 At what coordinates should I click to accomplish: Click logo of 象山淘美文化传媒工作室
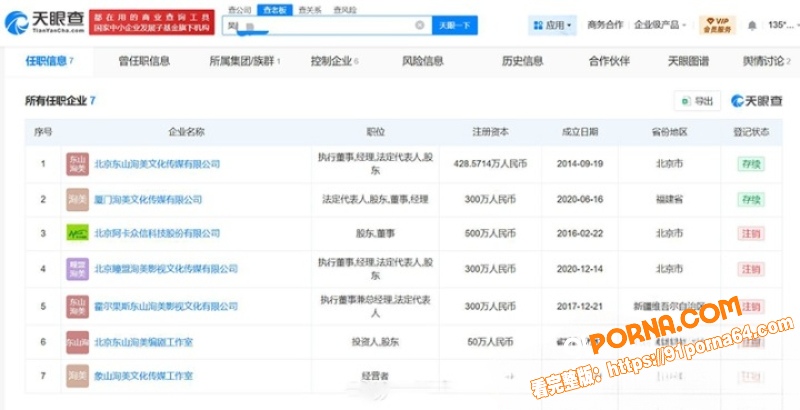[78, 376]
